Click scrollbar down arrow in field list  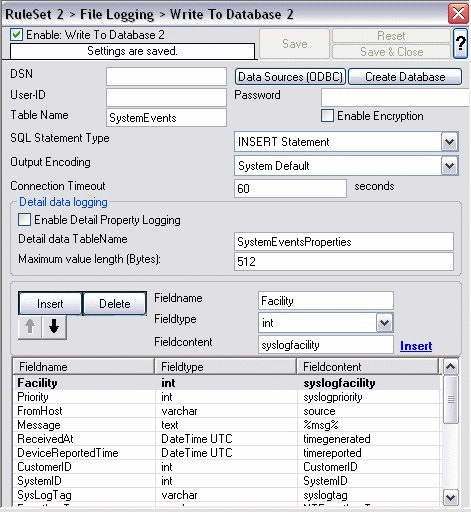(451, 497)
